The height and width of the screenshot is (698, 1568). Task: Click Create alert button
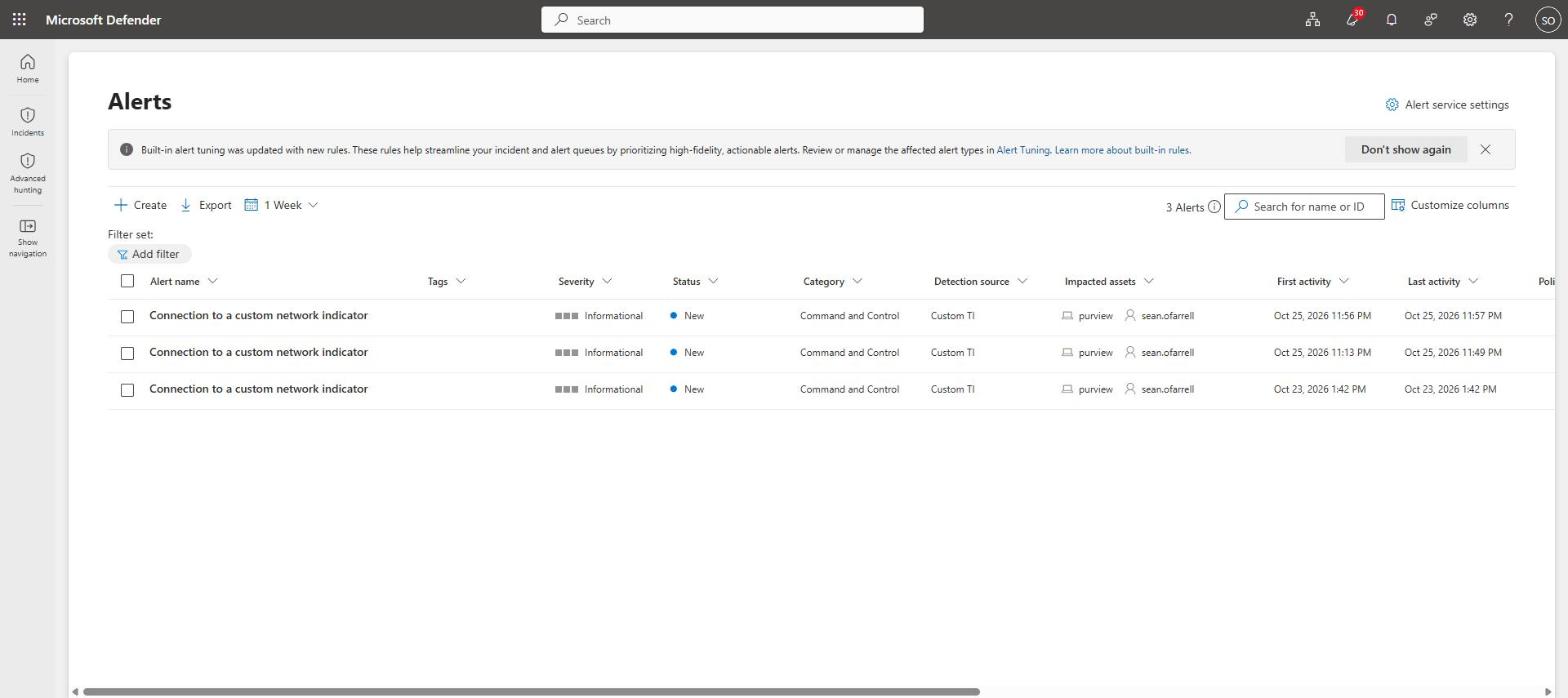click(x=140, y=205)
